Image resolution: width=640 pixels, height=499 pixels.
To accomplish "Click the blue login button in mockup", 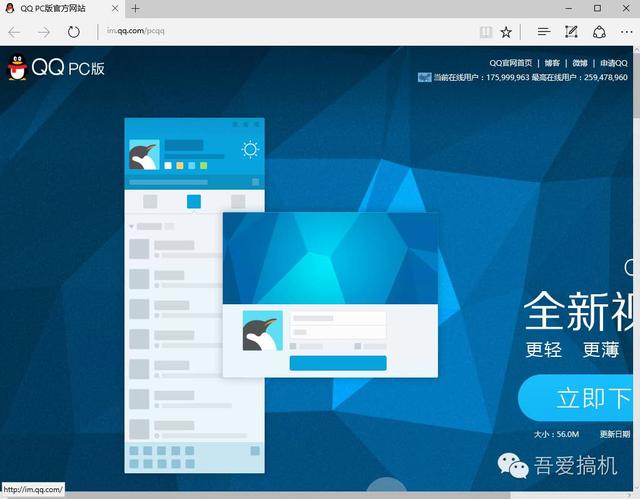I will point(338,363).
